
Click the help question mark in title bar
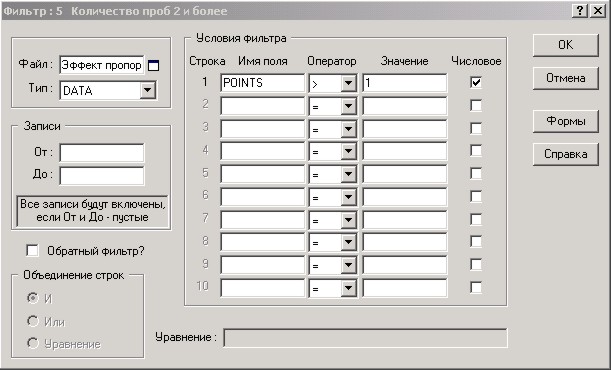point(580,11)
